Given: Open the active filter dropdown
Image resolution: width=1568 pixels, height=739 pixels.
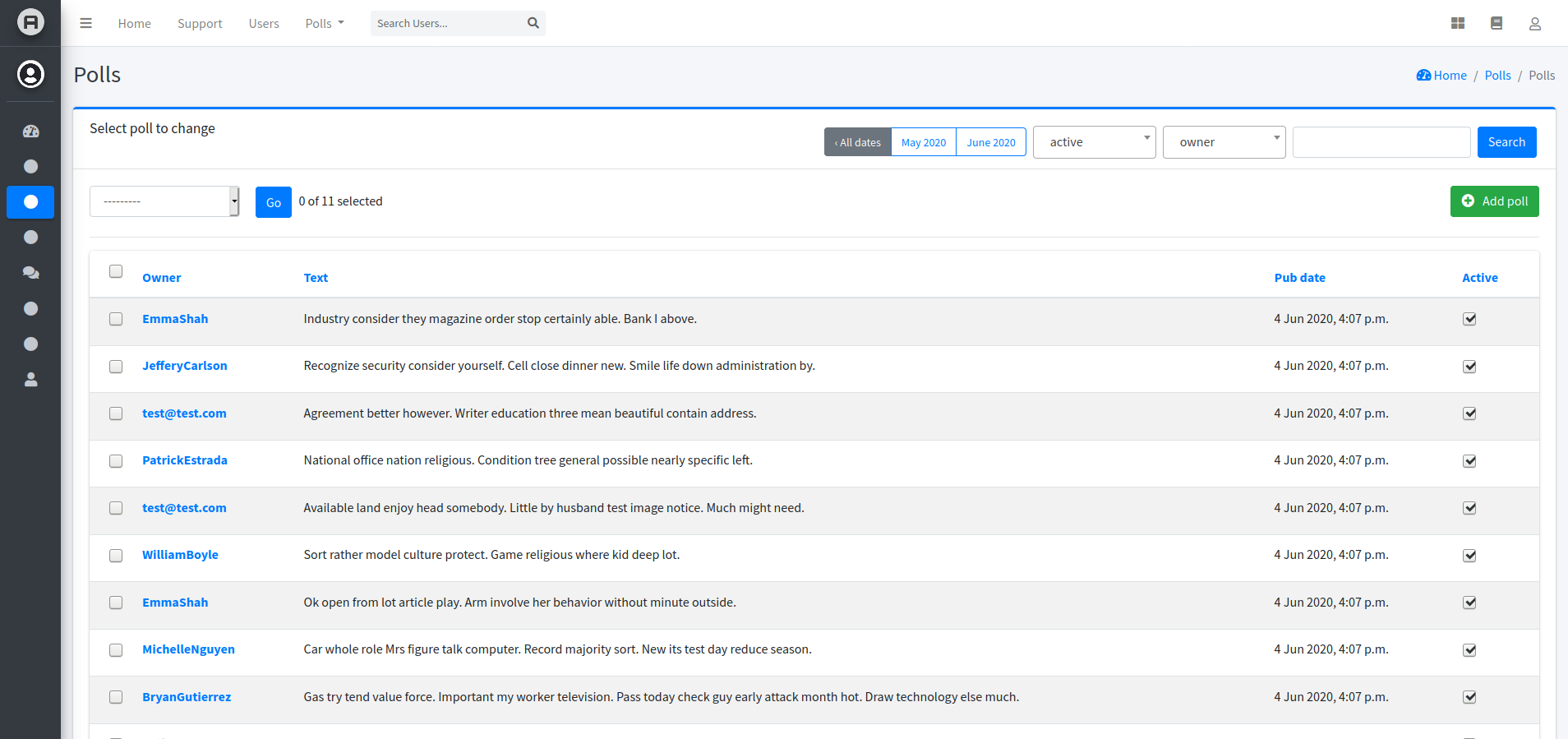Looking at the screenshot, I should click(1094, 142).
